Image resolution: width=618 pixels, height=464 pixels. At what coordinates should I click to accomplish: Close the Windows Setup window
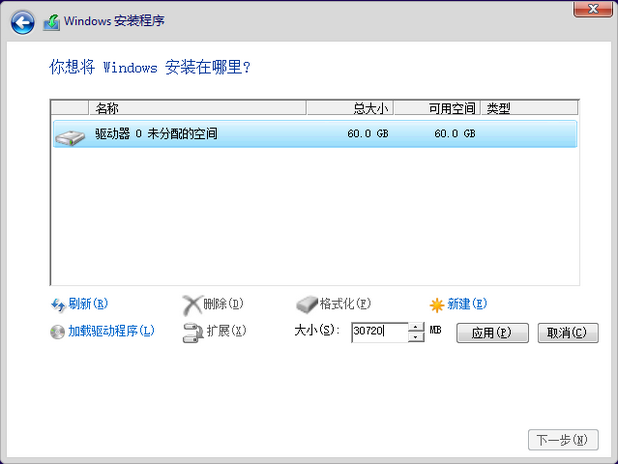tap(593, 9)
